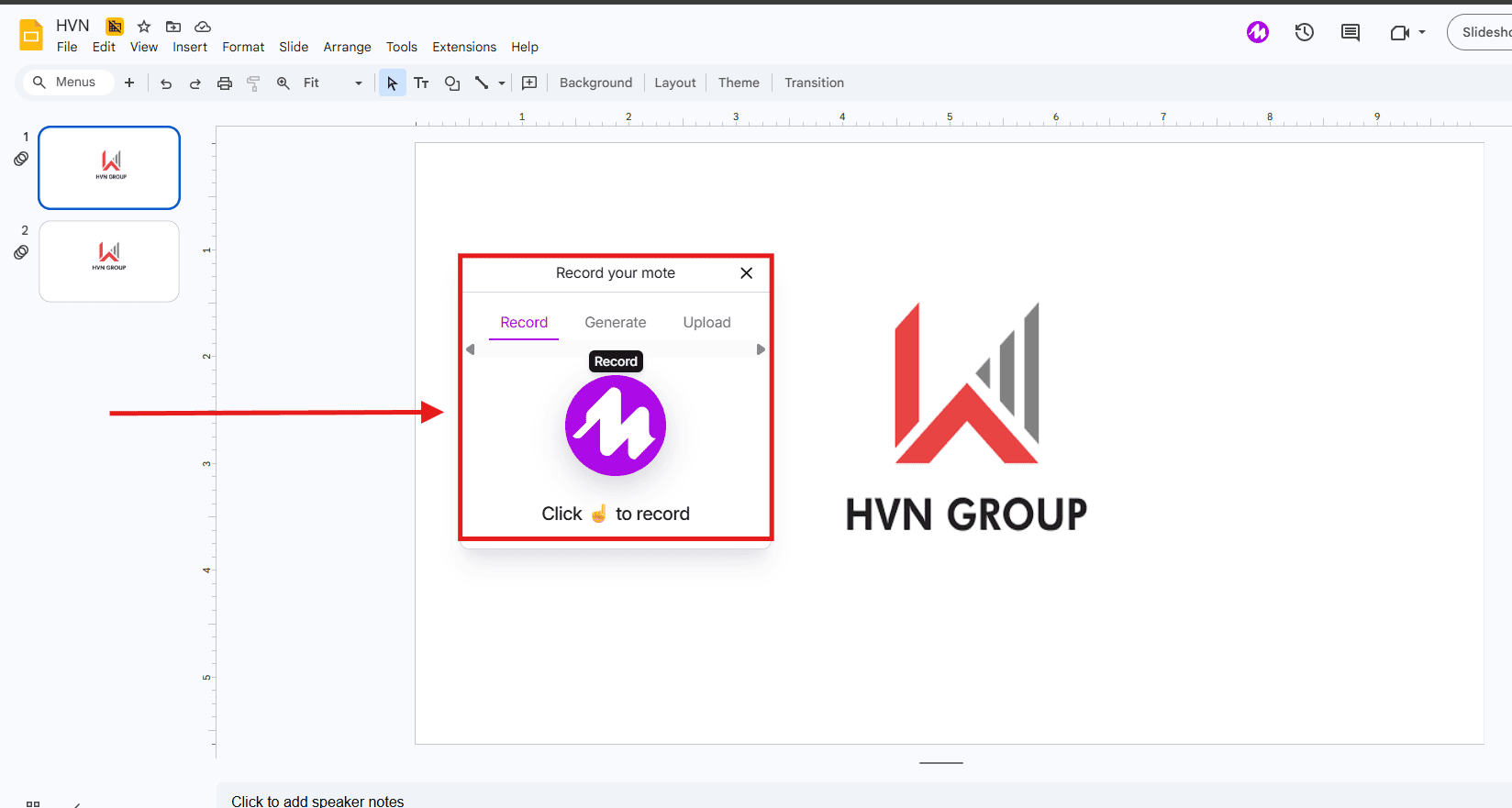Switch to the Upload tab
Image resolution: width=1512 pixels, height=808 pixels.
[x=707, y=323]
